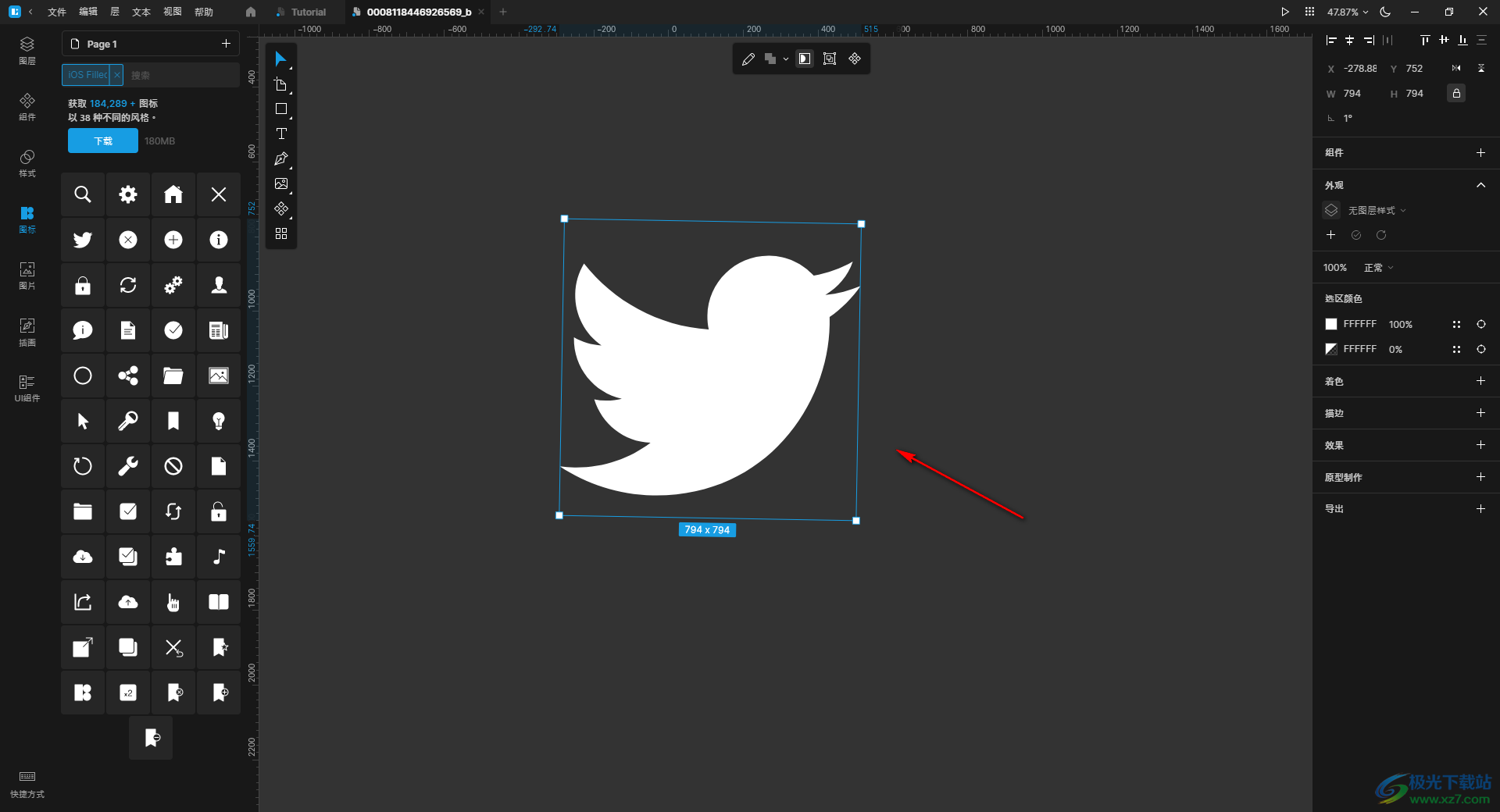This screenshot has height=812, width=1500.
Task: Pick the light bulb icon from library
Action: click(x=219, y=421)
